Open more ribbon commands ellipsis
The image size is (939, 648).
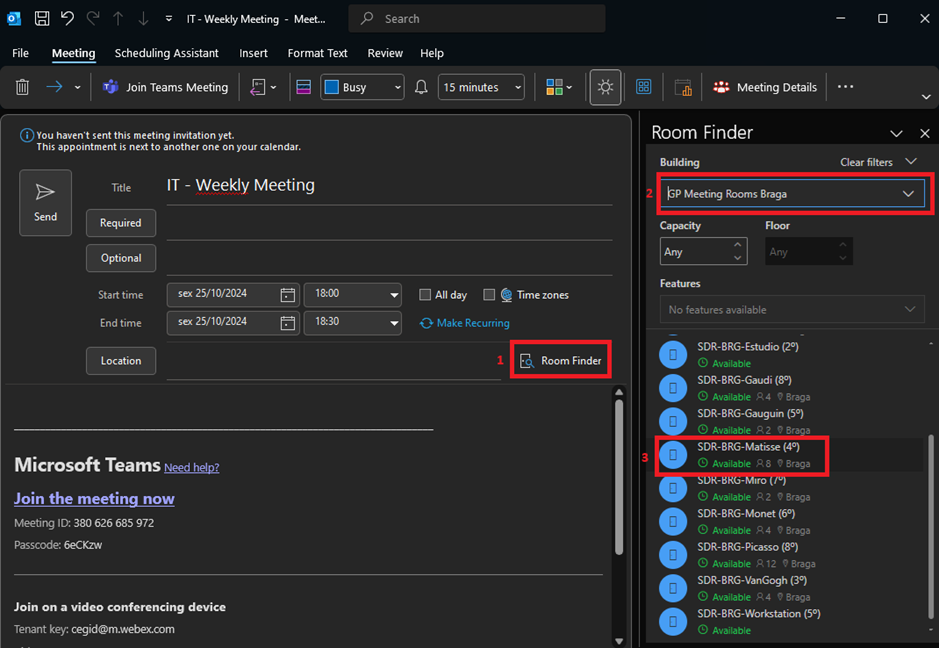(845, 87)
